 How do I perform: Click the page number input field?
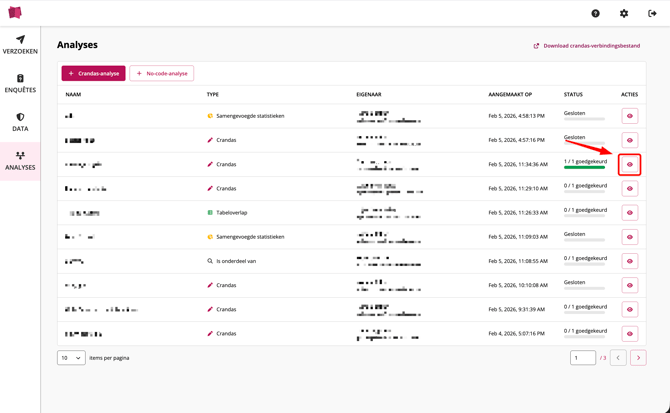tap(582, 358)
